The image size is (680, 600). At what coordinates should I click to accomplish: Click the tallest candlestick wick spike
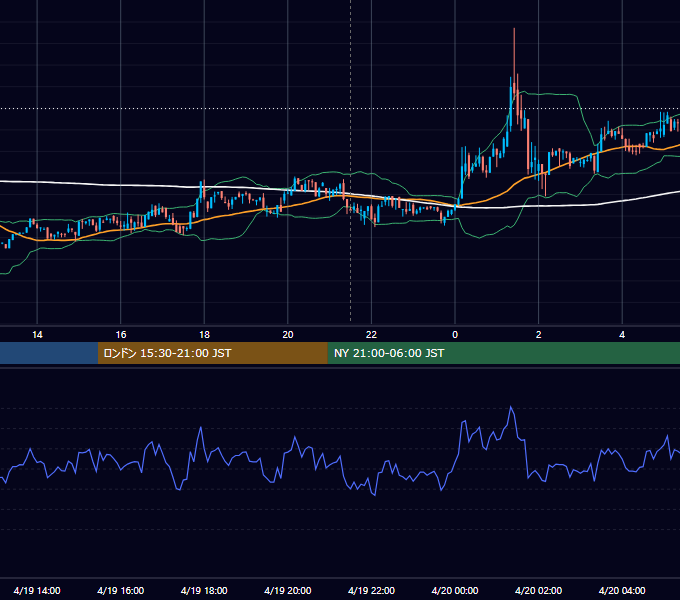coord(514,56)
